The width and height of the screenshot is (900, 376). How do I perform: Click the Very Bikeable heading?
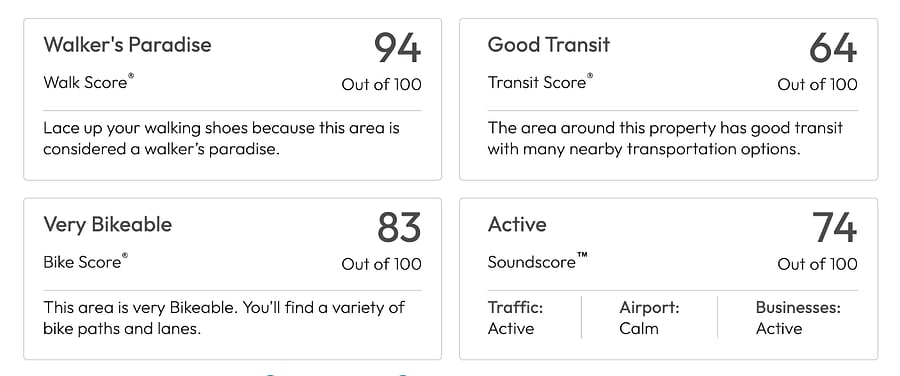pyautogui.click(x=108, y=224)
